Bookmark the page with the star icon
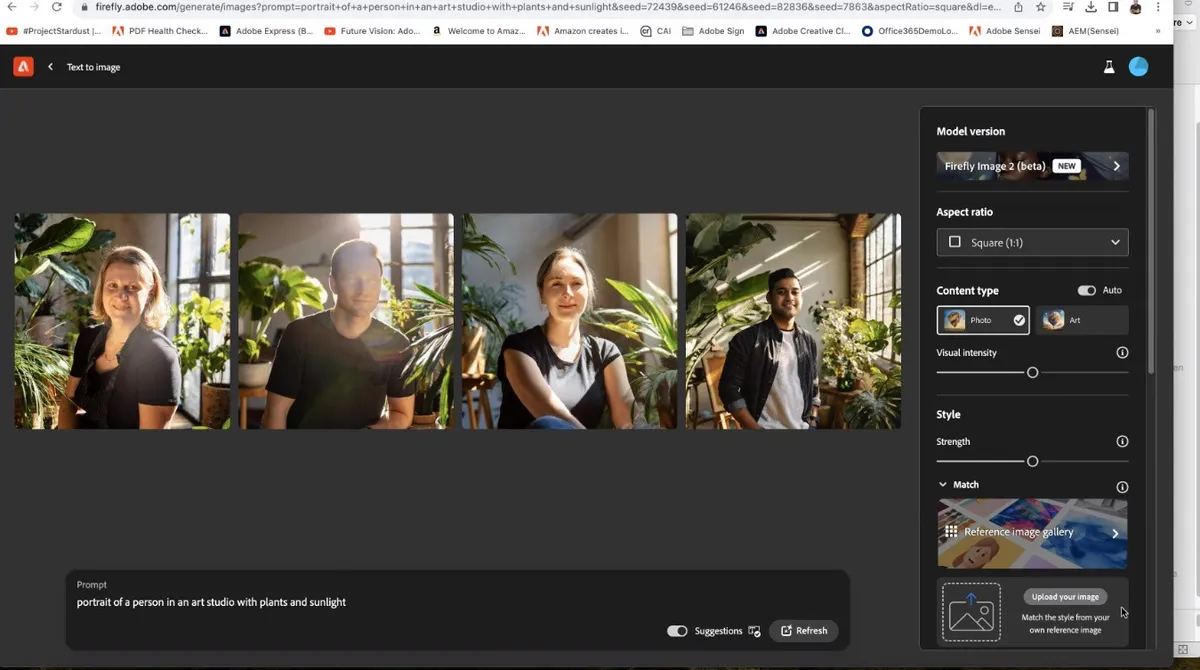 1041,7
